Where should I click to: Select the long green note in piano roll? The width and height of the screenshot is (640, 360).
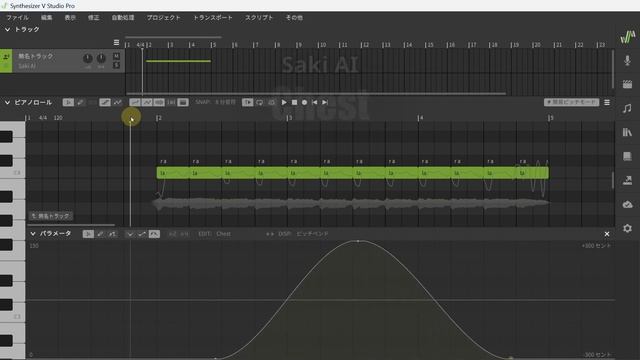tap(353, 173)
